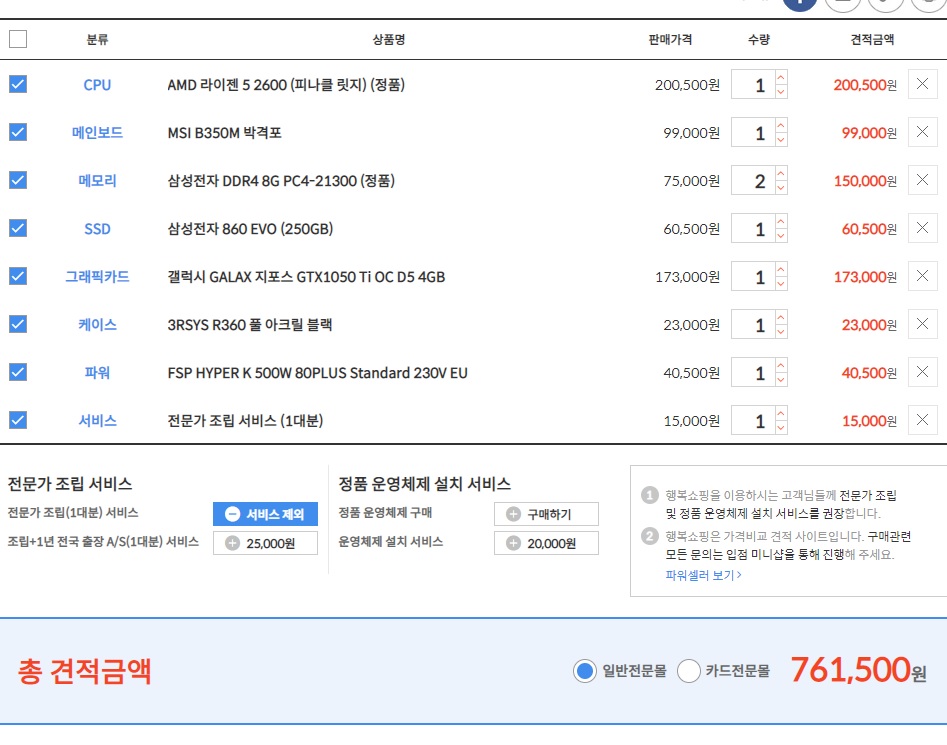The image size is (947, 745).
Task: Click 3RSYS R360 case product name
Action: (249, 325)
